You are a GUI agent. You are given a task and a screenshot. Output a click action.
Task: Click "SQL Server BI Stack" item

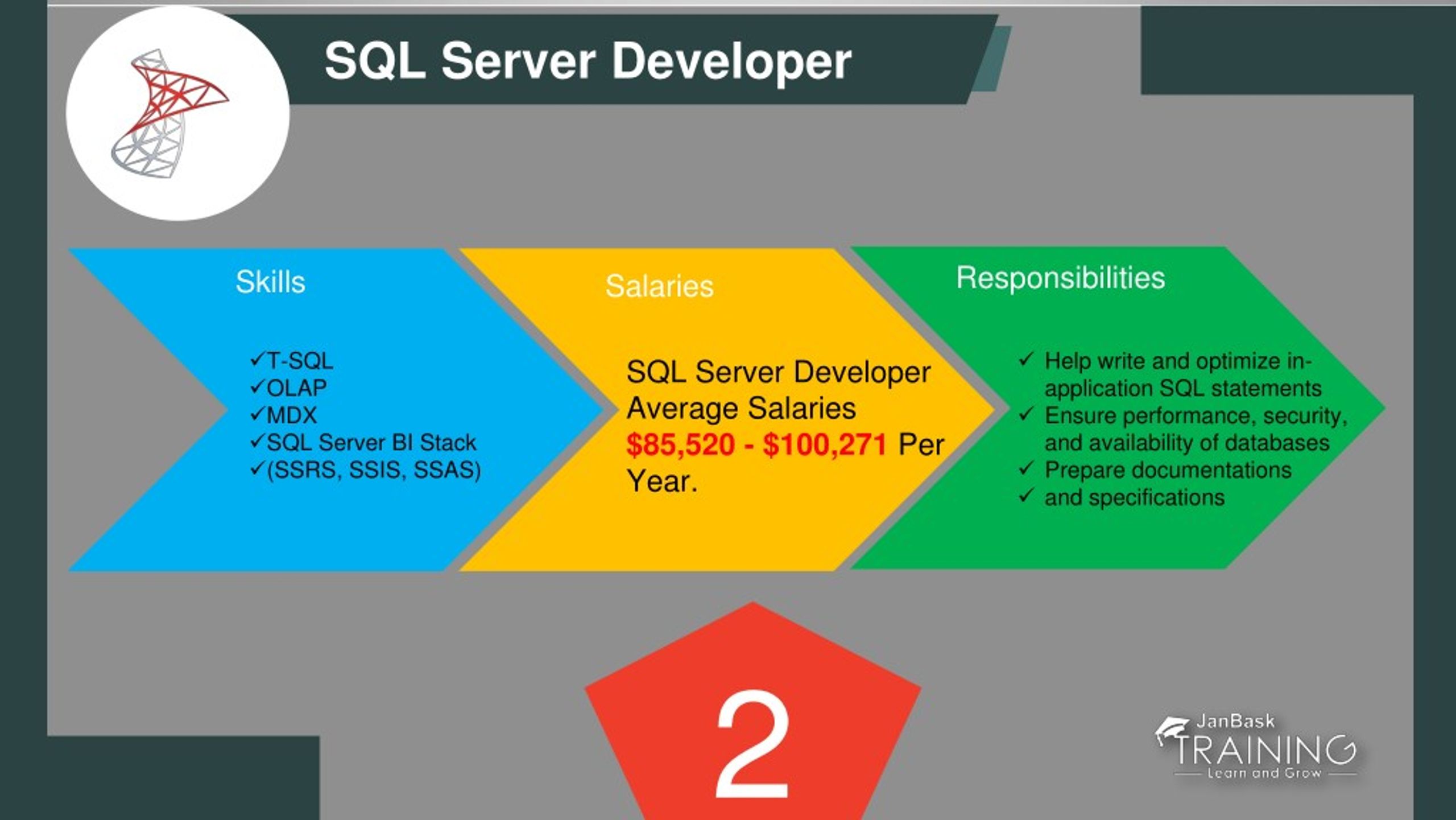[x=363, y=442]
